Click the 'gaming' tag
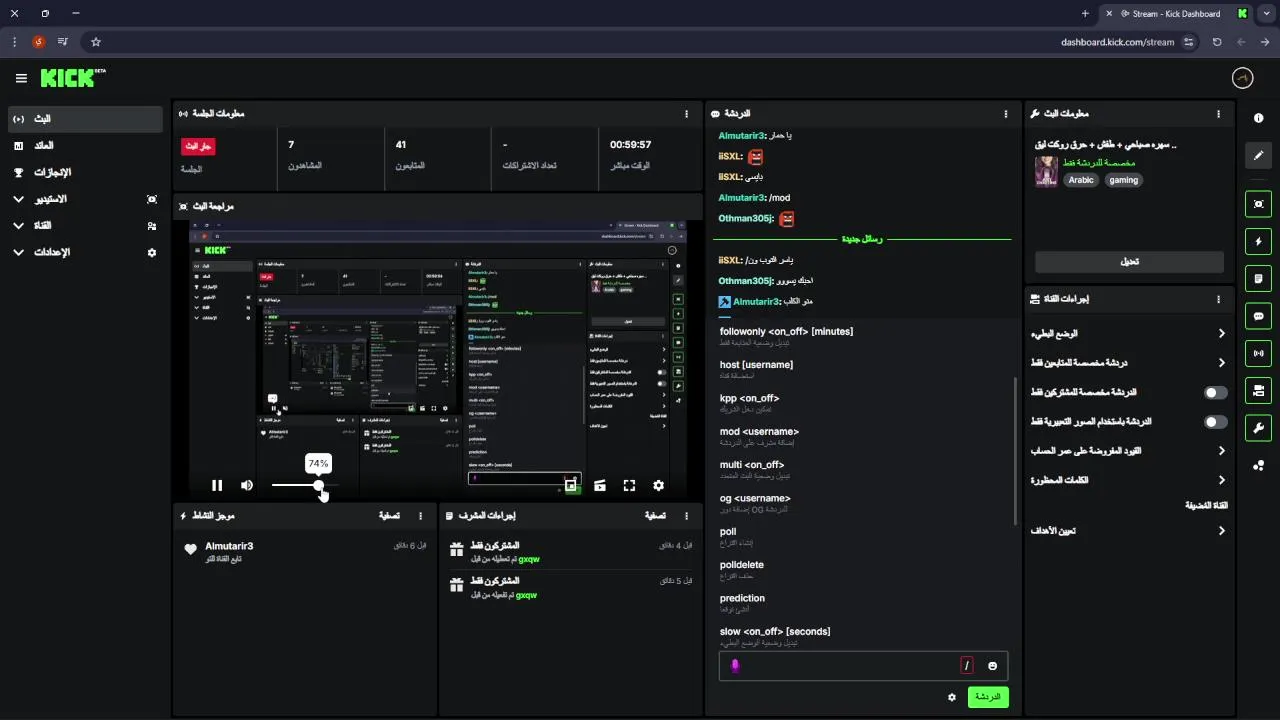Screen dimensions: 1280x720 coord(1123,180)
